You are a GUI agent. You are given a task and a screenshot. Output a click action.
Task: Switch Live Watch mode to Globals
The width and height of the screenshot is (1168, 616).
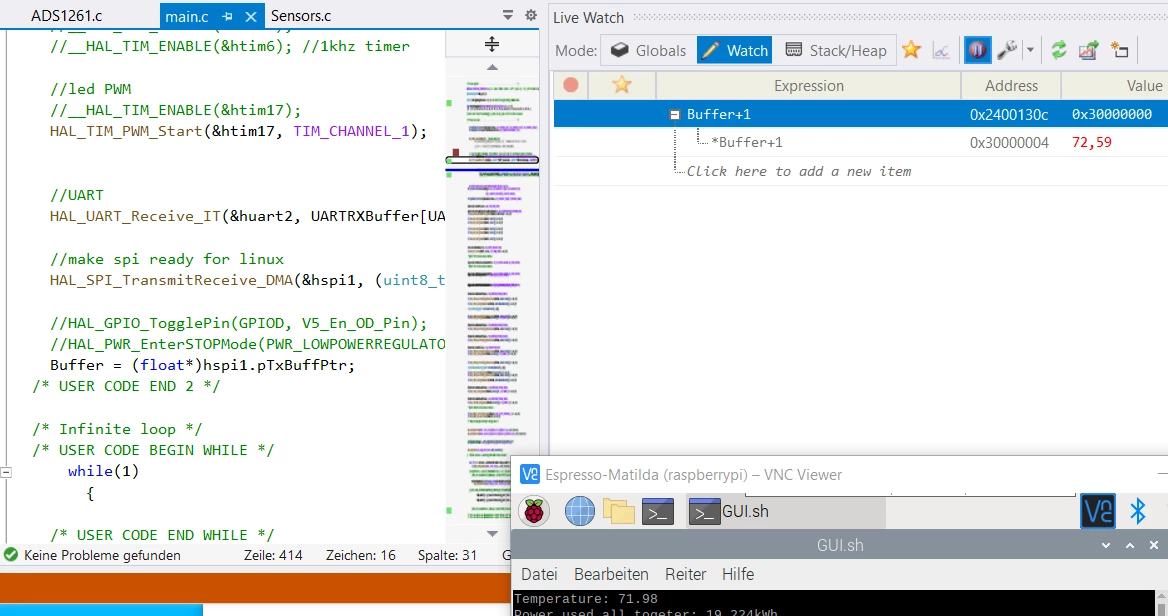[x=648, y=50]
